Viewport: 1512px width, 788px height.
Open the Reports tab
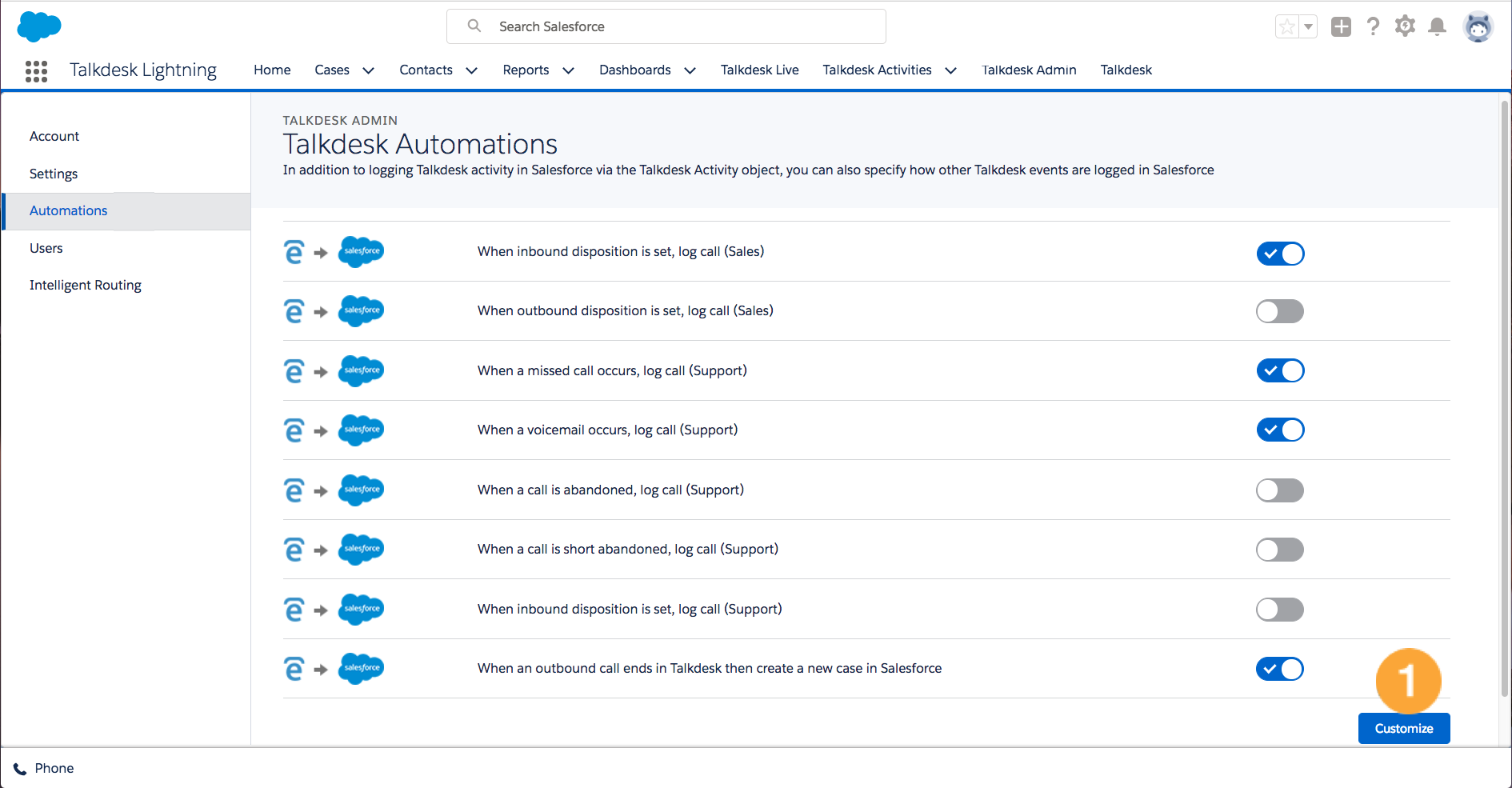coord(526,70)
